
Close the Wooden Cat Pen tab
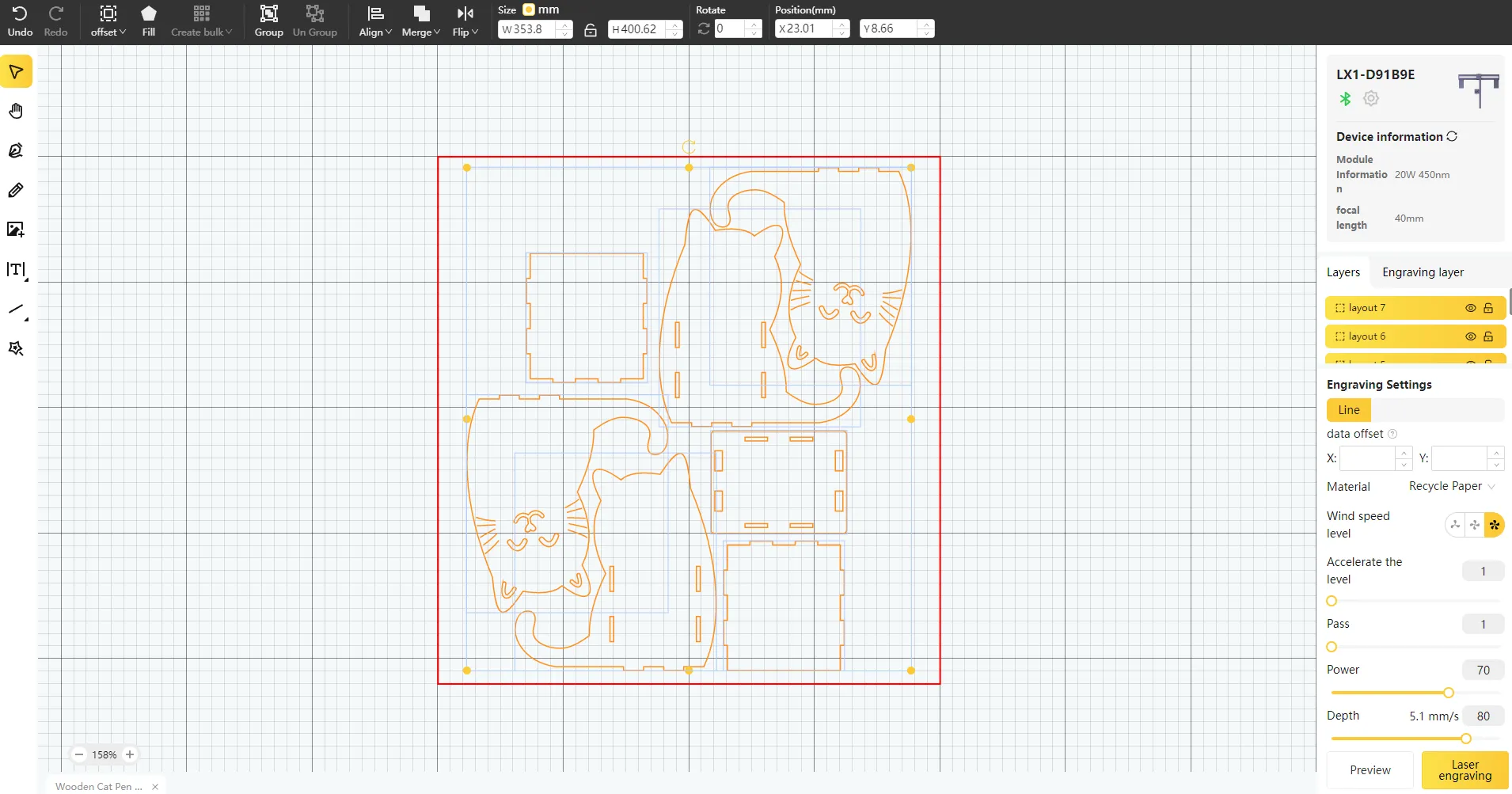[155, 786]
